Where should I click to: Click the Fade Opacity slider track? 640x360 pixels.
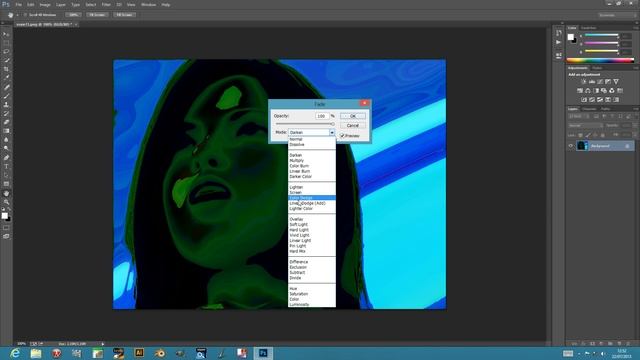304,124
